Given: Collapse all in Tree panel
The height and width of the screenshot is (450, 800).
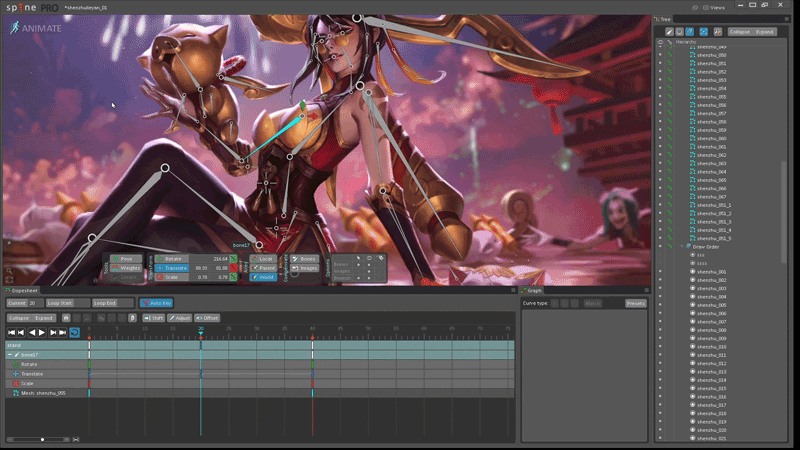Looking at the screenshot, I should (x=739, y=32).
